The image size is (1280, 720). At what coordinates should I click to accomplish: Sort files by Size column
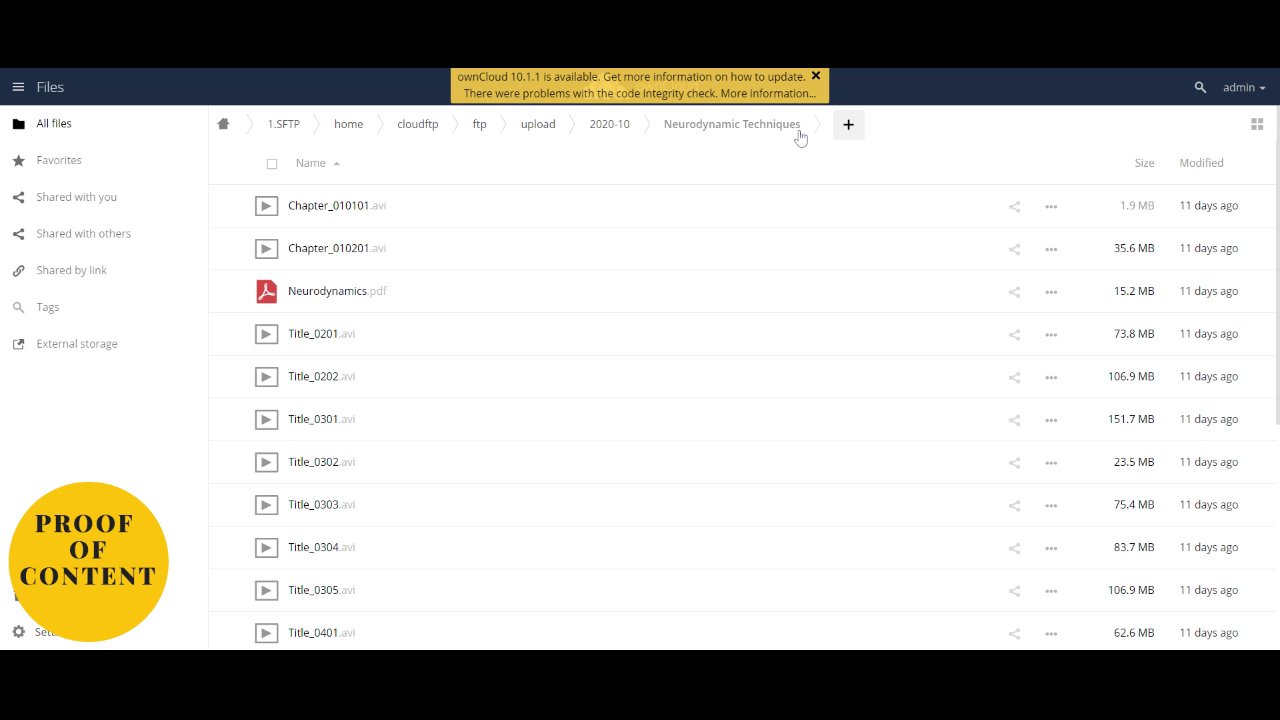1144,163
